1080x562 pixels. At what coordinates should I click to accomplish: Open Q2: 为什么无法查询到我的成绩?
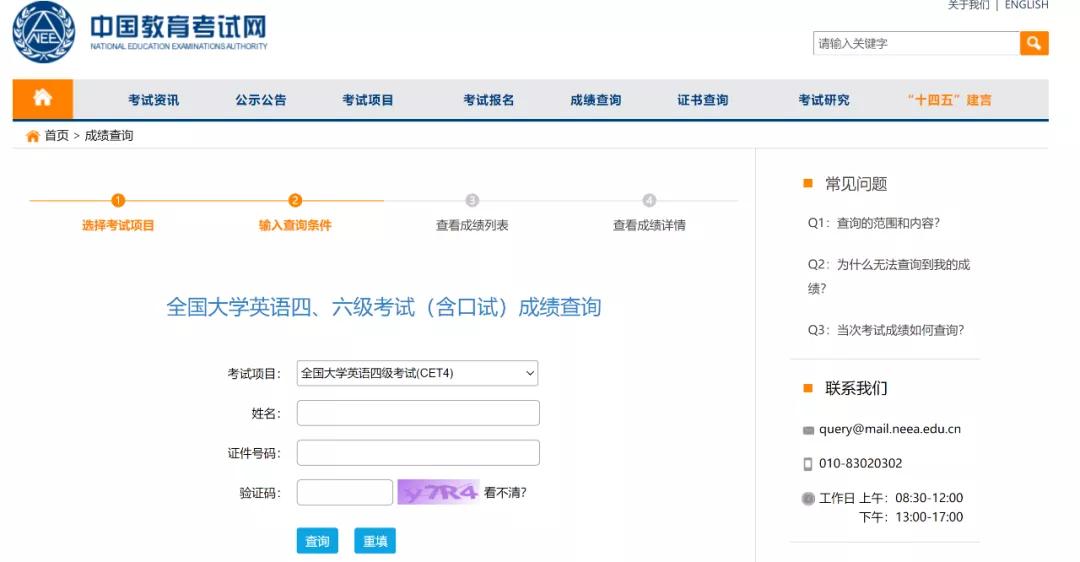tap(889, 276)
